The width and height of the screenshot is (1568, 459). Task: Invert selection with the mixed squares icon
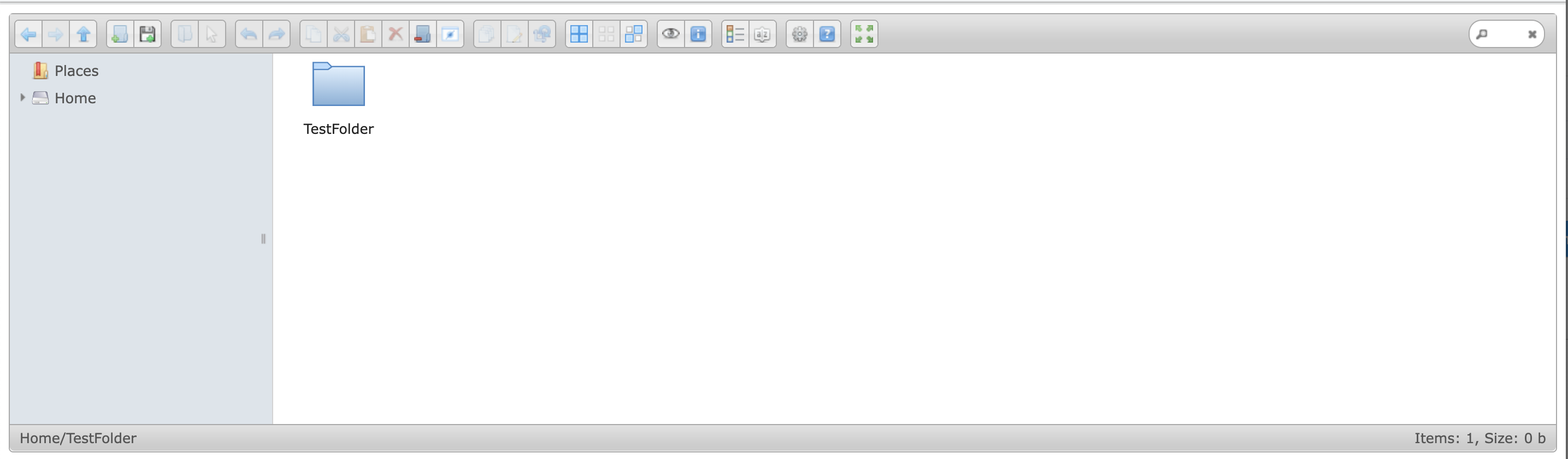634,34
